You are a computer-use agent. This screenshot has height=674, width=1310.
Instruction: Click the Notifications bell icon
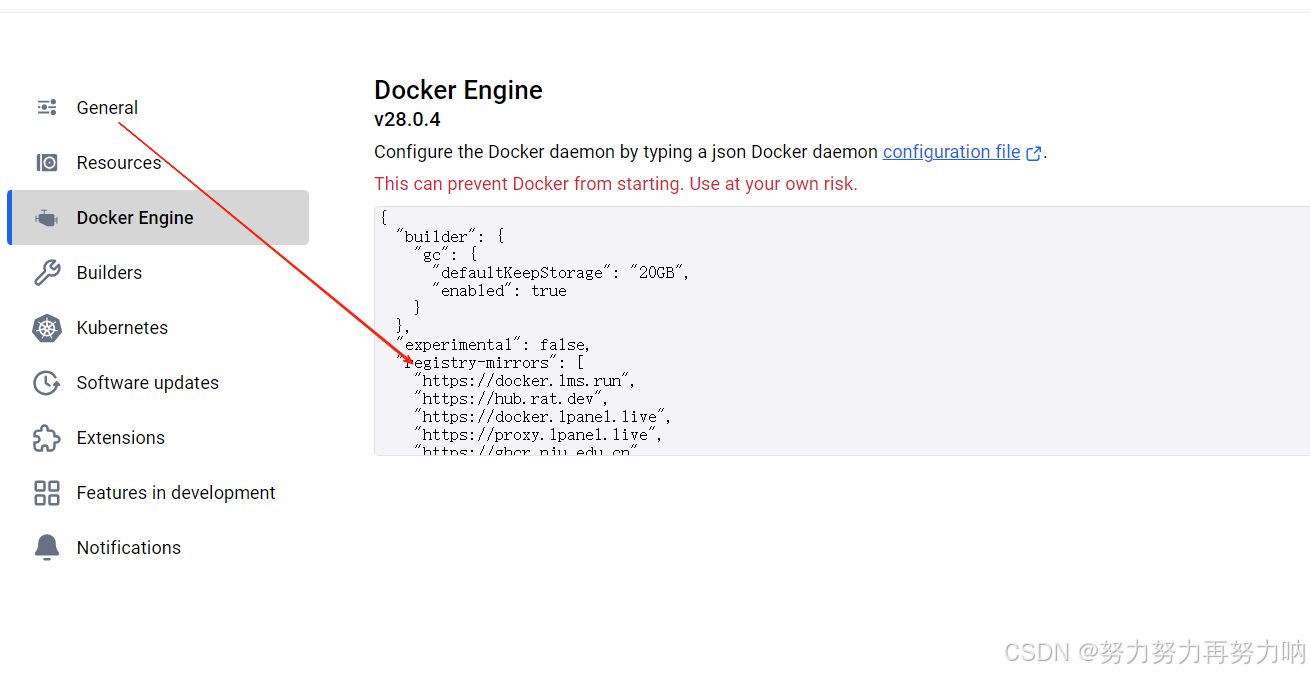pos(47,547)
